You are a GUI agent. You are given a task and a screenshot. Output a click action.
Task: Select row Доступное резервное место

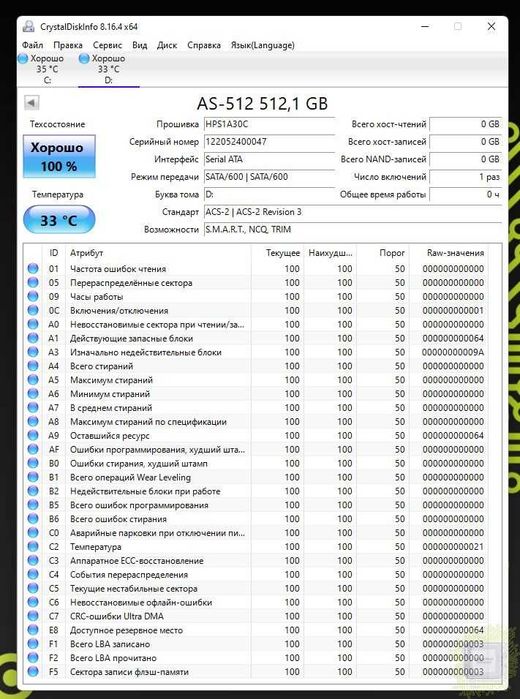[x=256, y=629]
